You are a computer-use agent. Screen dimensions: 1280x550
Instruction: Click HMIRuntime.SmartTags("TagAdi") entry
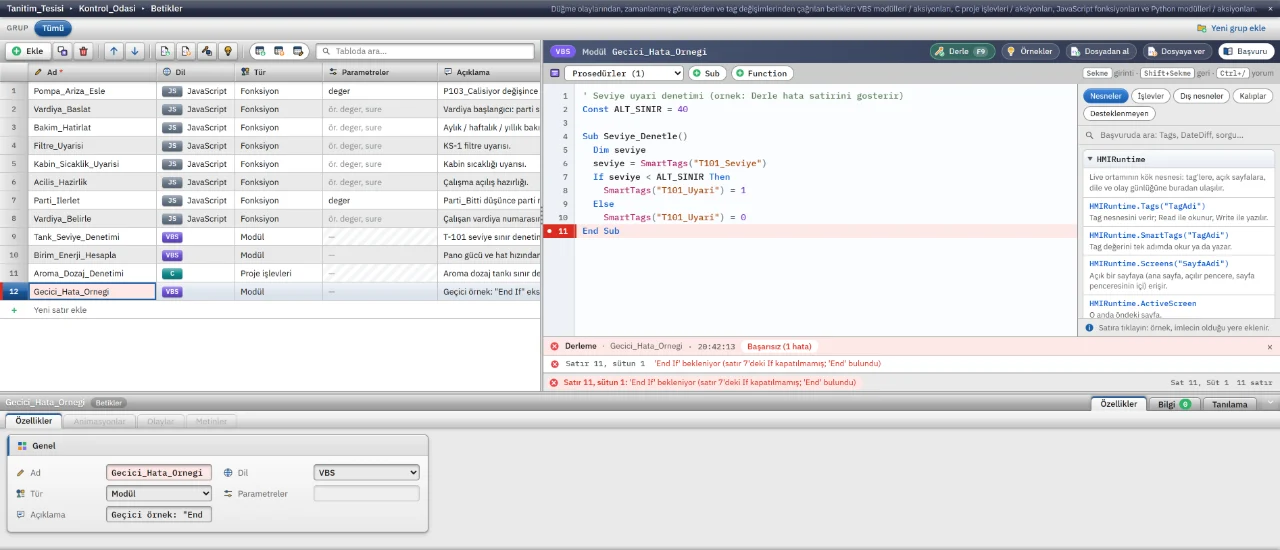[x=1179, y=240]
